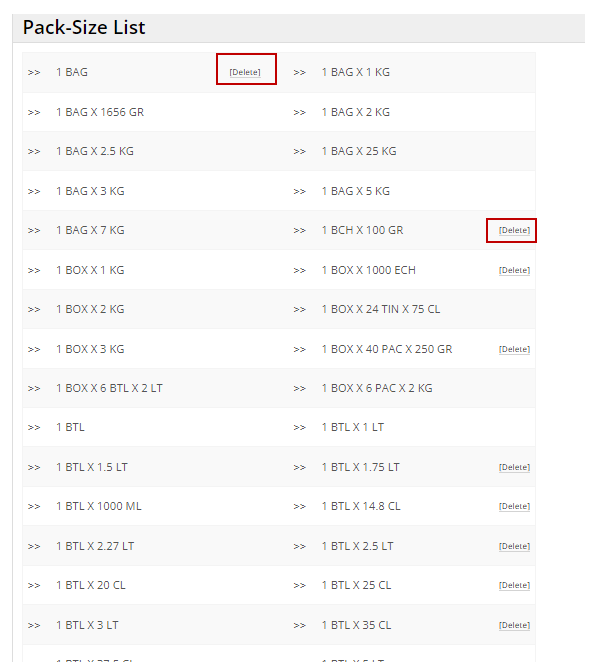This screenshot has width=612, height=667.
Task: Delete the 1 BTL X 14.8 CL entry
Action: [514, 507]
